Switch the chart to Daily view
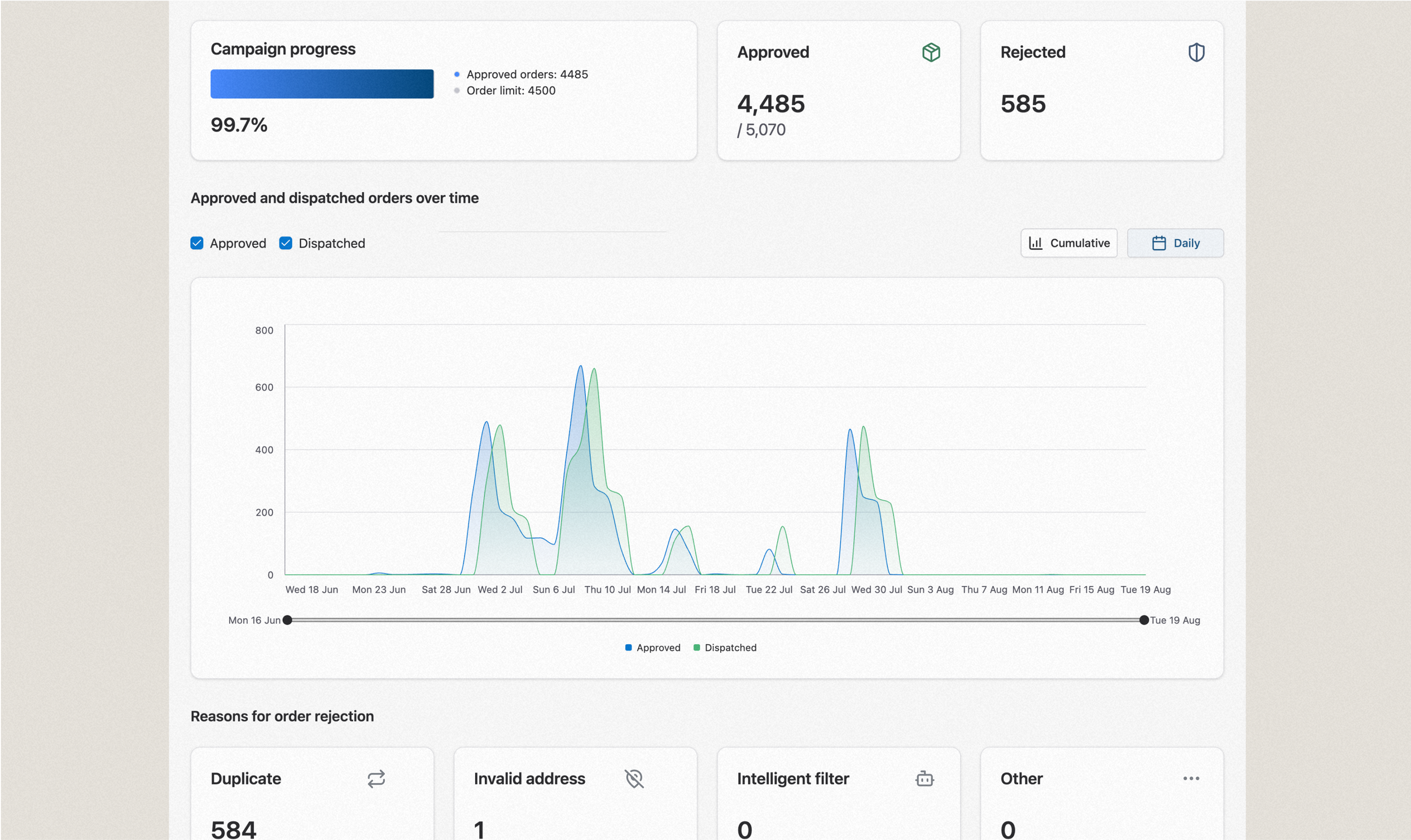Image resolution: width=1411 pixels, height=840 pixels. pos(1175,243)
